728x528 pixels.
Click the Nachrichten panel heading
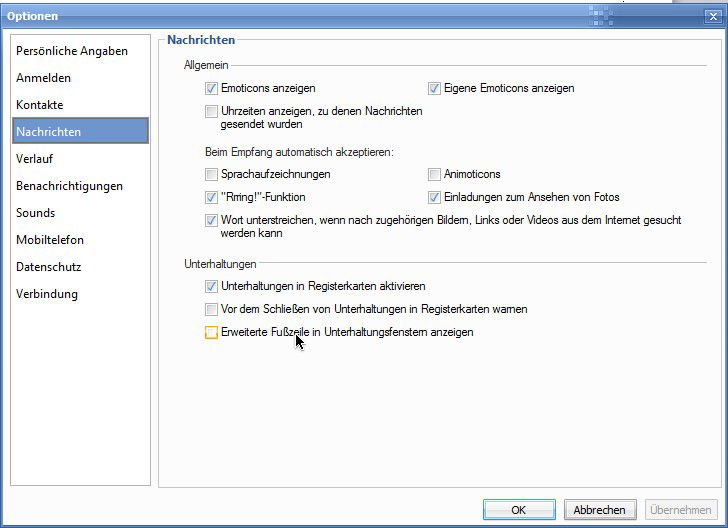click(x=201, y=40)
